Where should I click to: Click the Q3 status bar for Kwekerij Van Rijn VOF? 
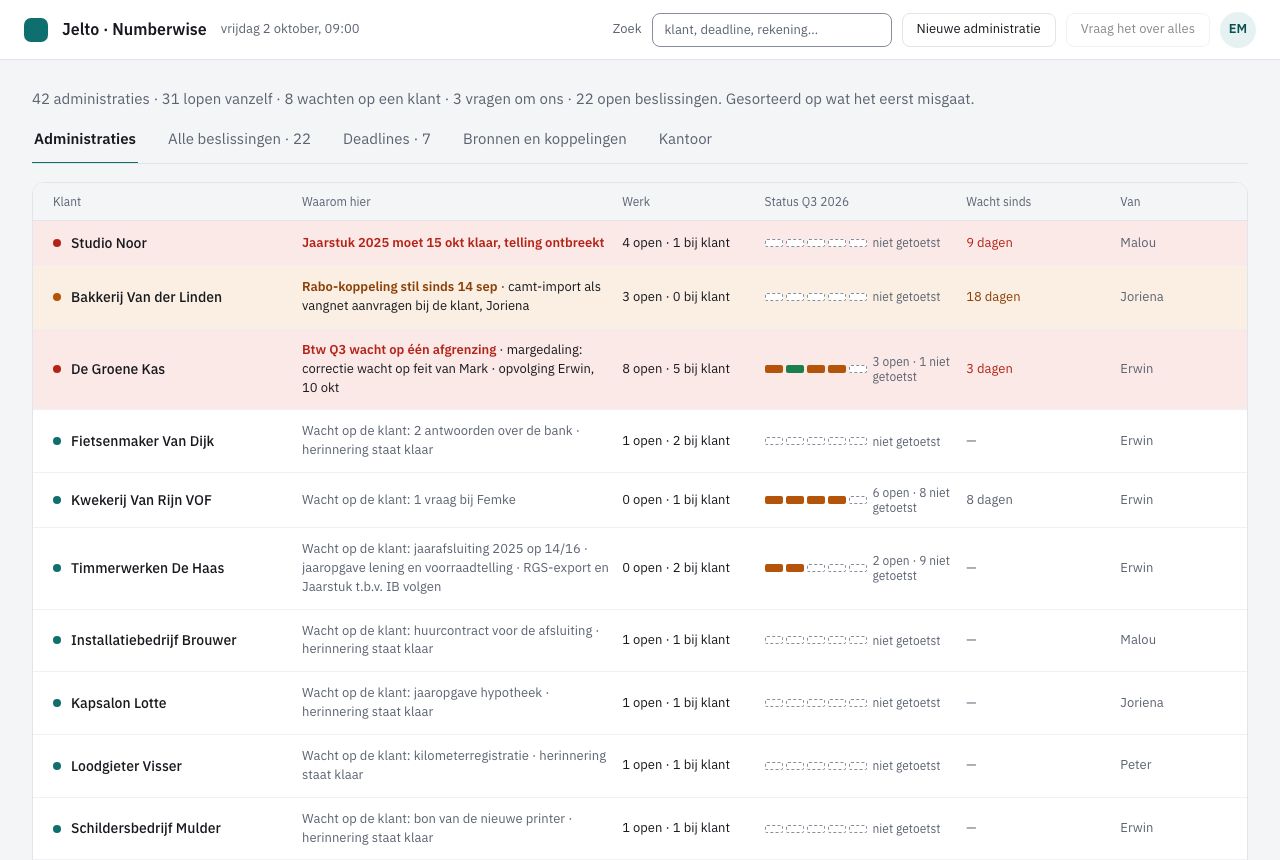click(x=816, y=500)
